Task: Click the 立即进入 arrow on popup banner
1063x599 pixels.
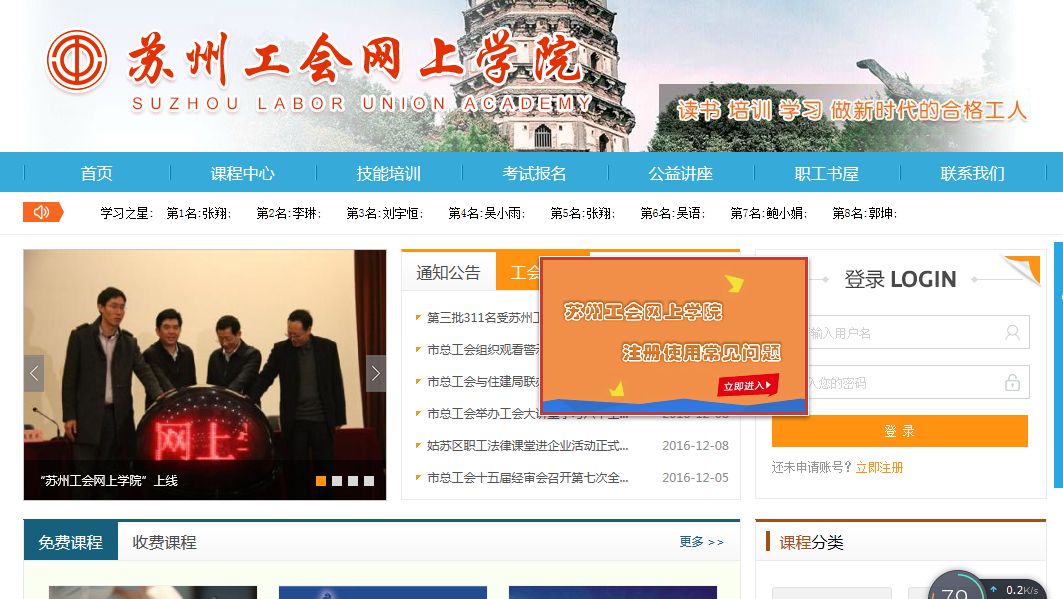Action: 748,385
